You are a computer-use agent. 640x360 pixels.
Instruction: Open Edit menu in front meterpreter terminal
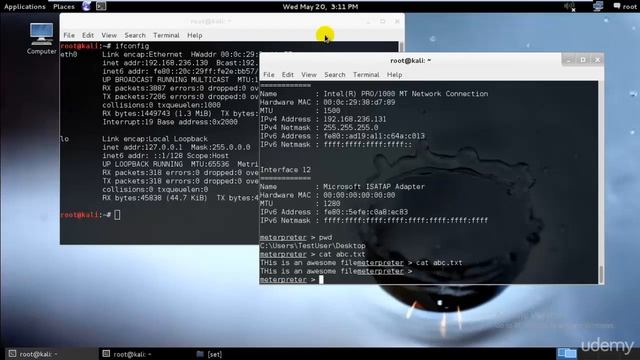coord(288,75)
